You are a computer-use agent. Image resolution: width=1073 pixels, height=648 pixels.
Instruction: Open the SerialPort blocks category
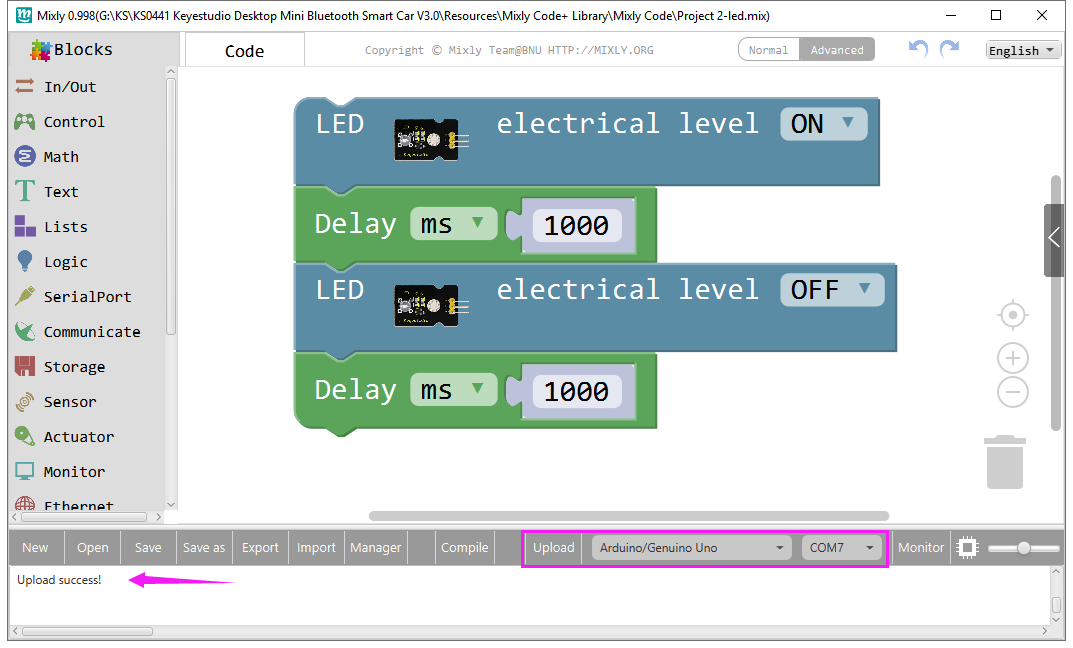tap(88, 297)
